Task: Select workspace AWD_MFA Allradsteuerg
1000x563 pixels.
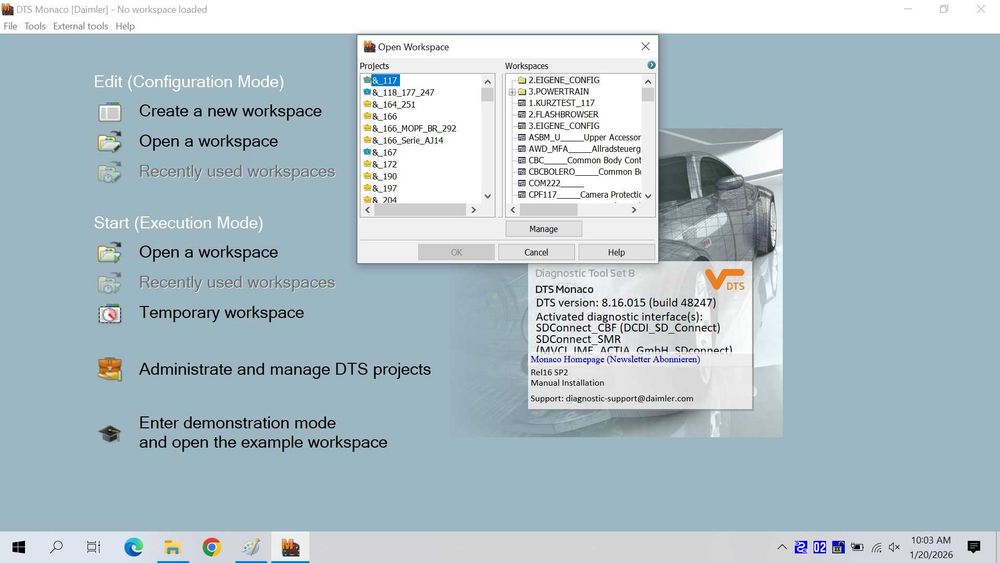Action: pyautogui.click(x=584, y=149)
